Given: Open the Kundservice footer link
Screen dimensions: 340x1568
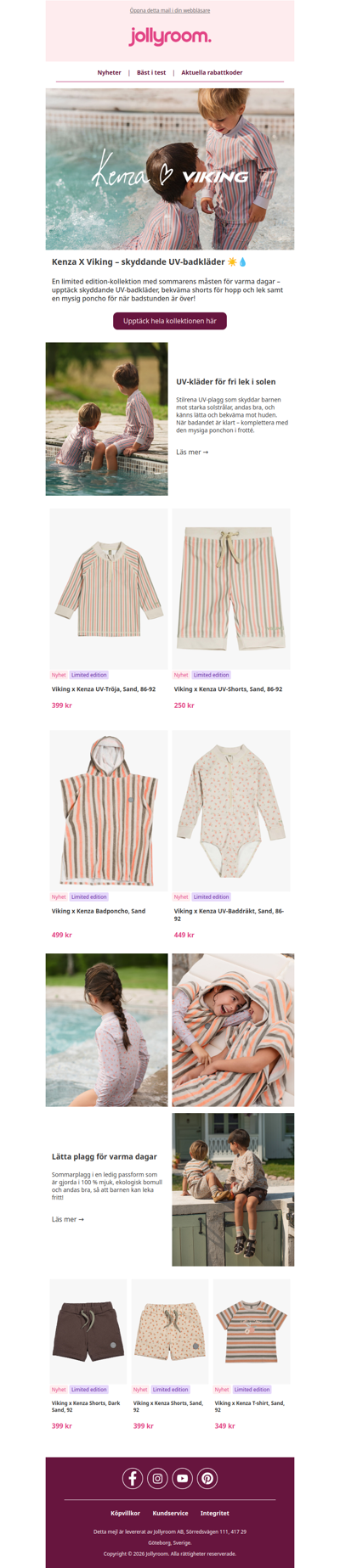Looking at the screenshot, I should (170, 1513).
